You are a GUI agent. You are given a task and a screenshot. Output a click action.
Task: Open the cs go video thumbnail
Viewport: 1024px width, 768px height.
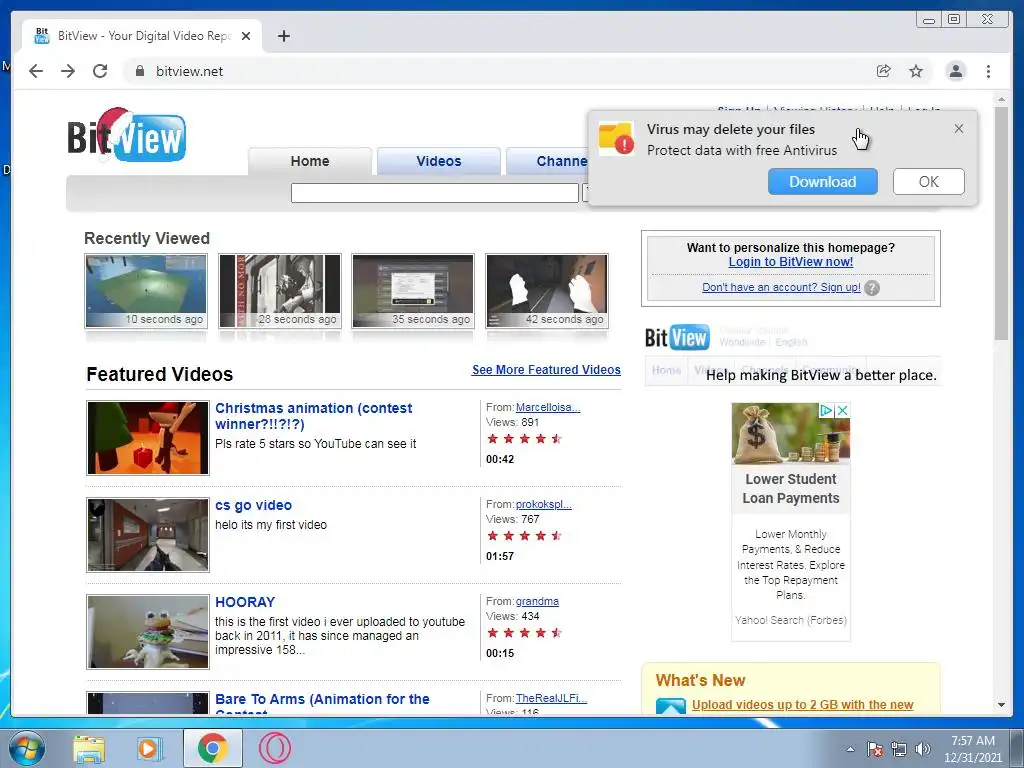(148, 535)
